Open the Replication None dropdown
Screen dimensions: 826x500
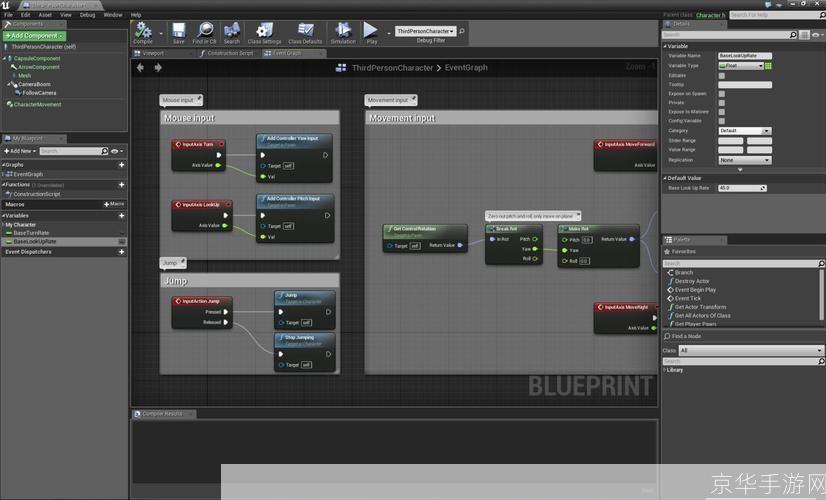745,160
